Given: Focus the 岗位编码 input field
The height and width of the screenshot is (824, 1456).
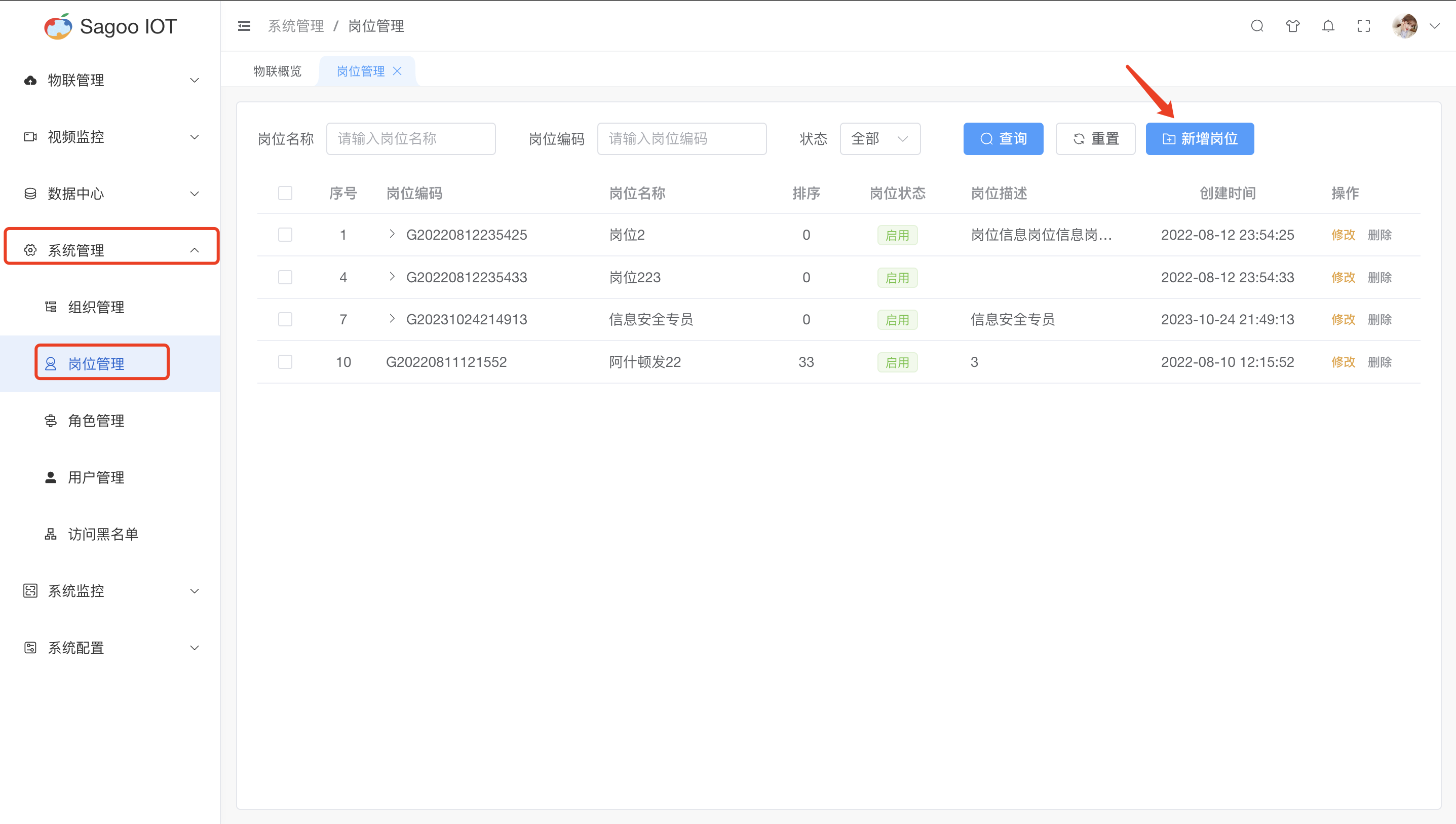Looking at the screenshot, I should point(681,139).
